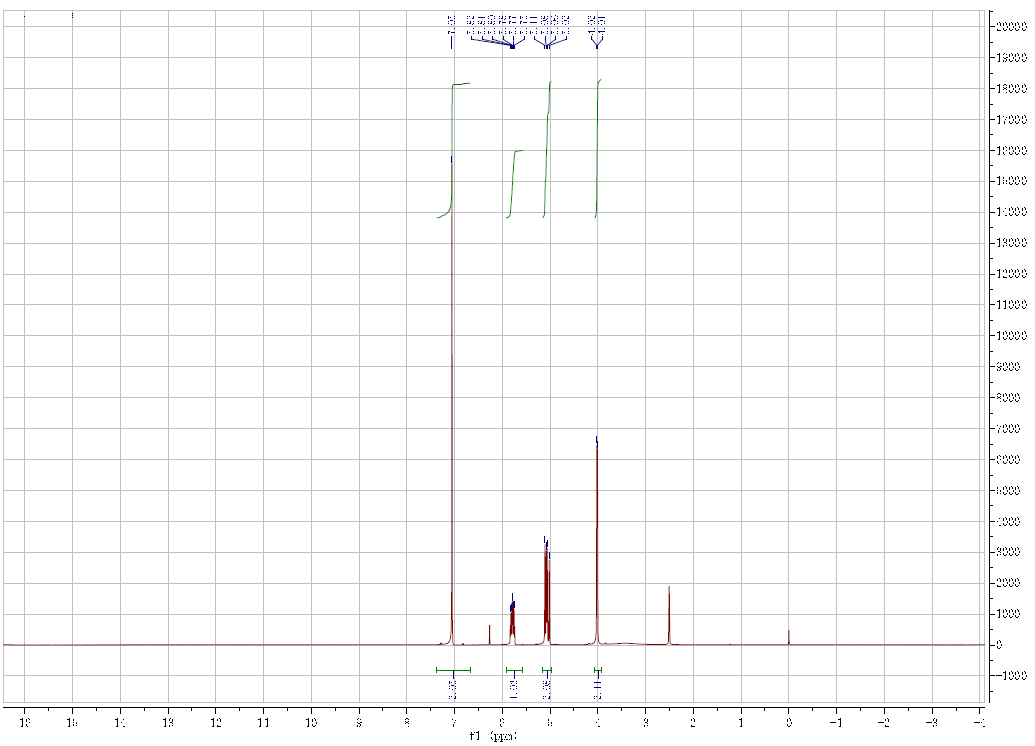1035x746 pixels.
Task: Click the tiny reference peak at 0 ppm
Action: tap(789, 637)
